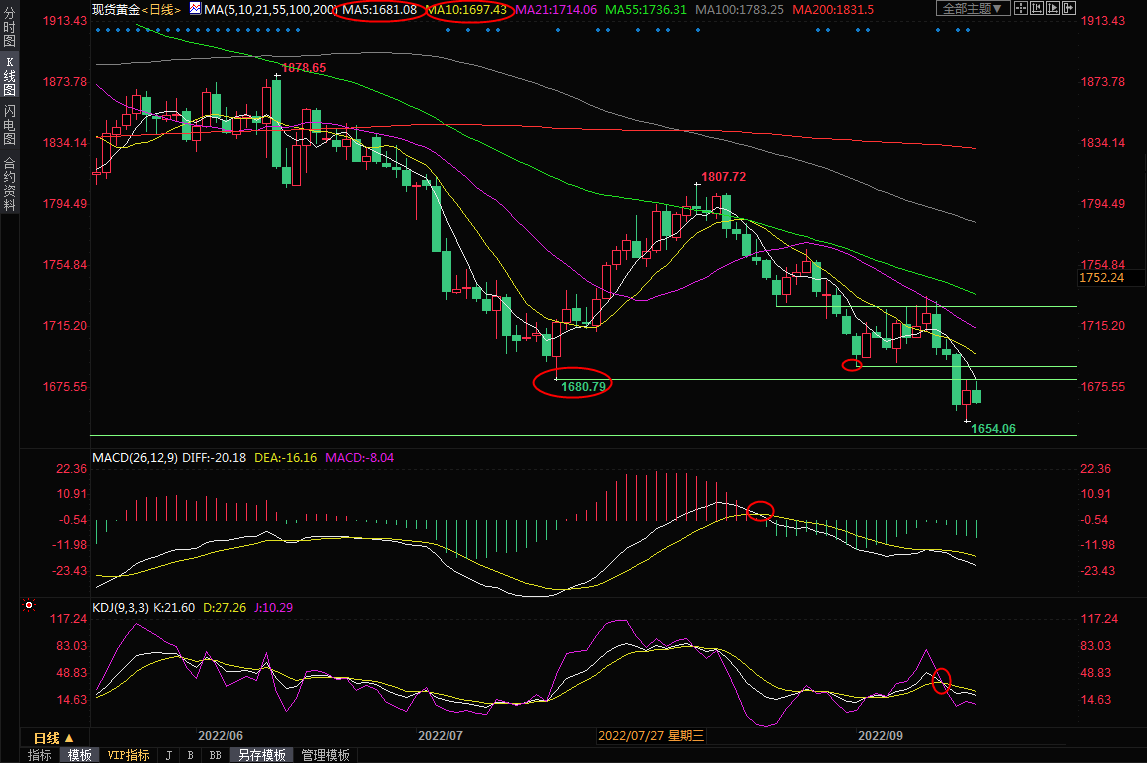Click the <日线> period label next to 现货黄金
Screen dimensions: 1147x763
point(162,10)
